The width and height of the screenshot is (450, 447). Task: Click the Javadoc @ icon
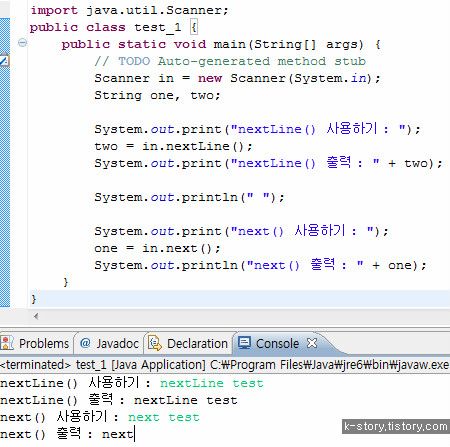pos(85,343)
